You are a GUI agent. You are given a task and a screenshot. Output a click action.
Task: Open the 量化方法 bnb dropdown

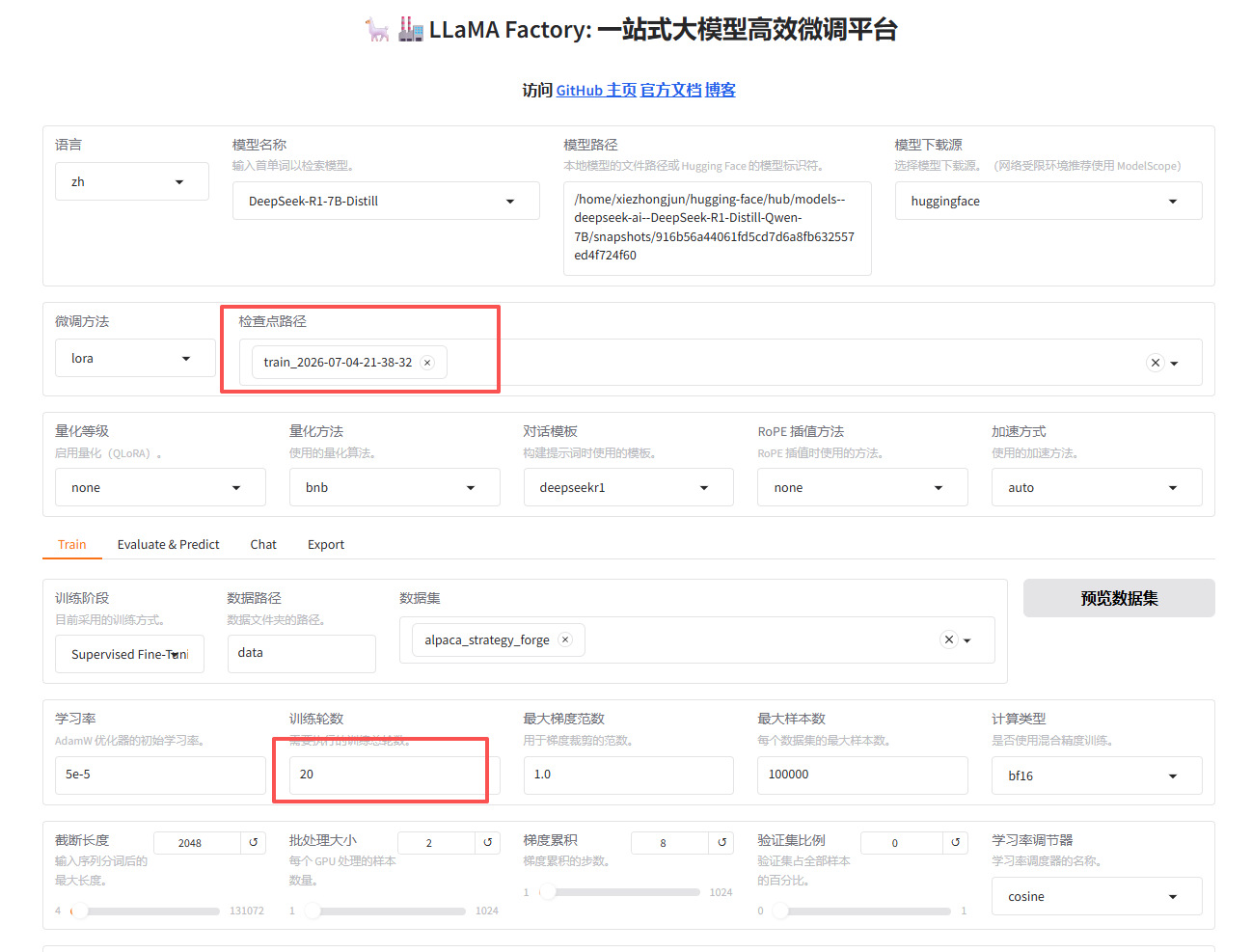[x=395, y=487]
